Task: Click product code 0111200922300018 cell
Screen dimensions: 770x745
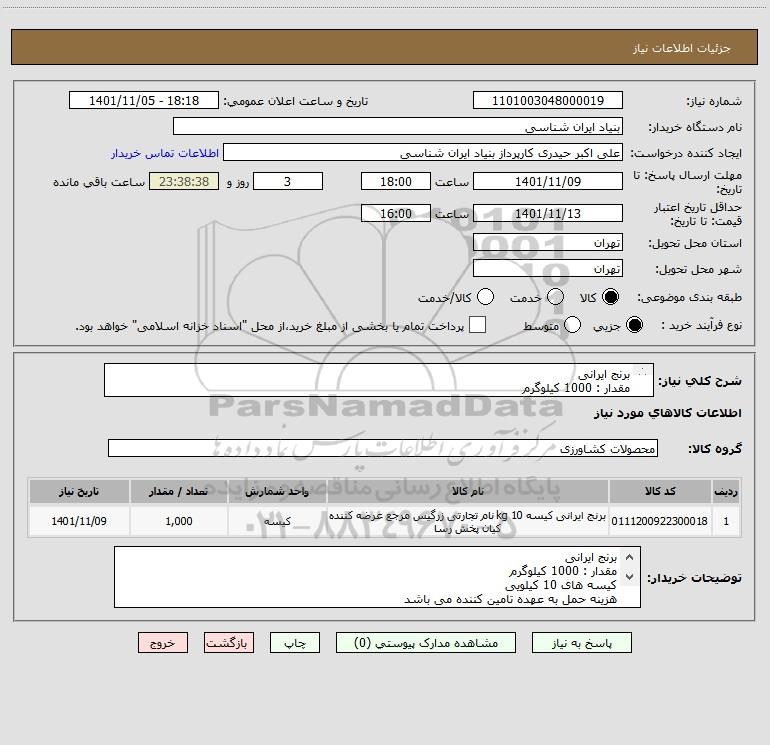Action: [x=660, y=521]
